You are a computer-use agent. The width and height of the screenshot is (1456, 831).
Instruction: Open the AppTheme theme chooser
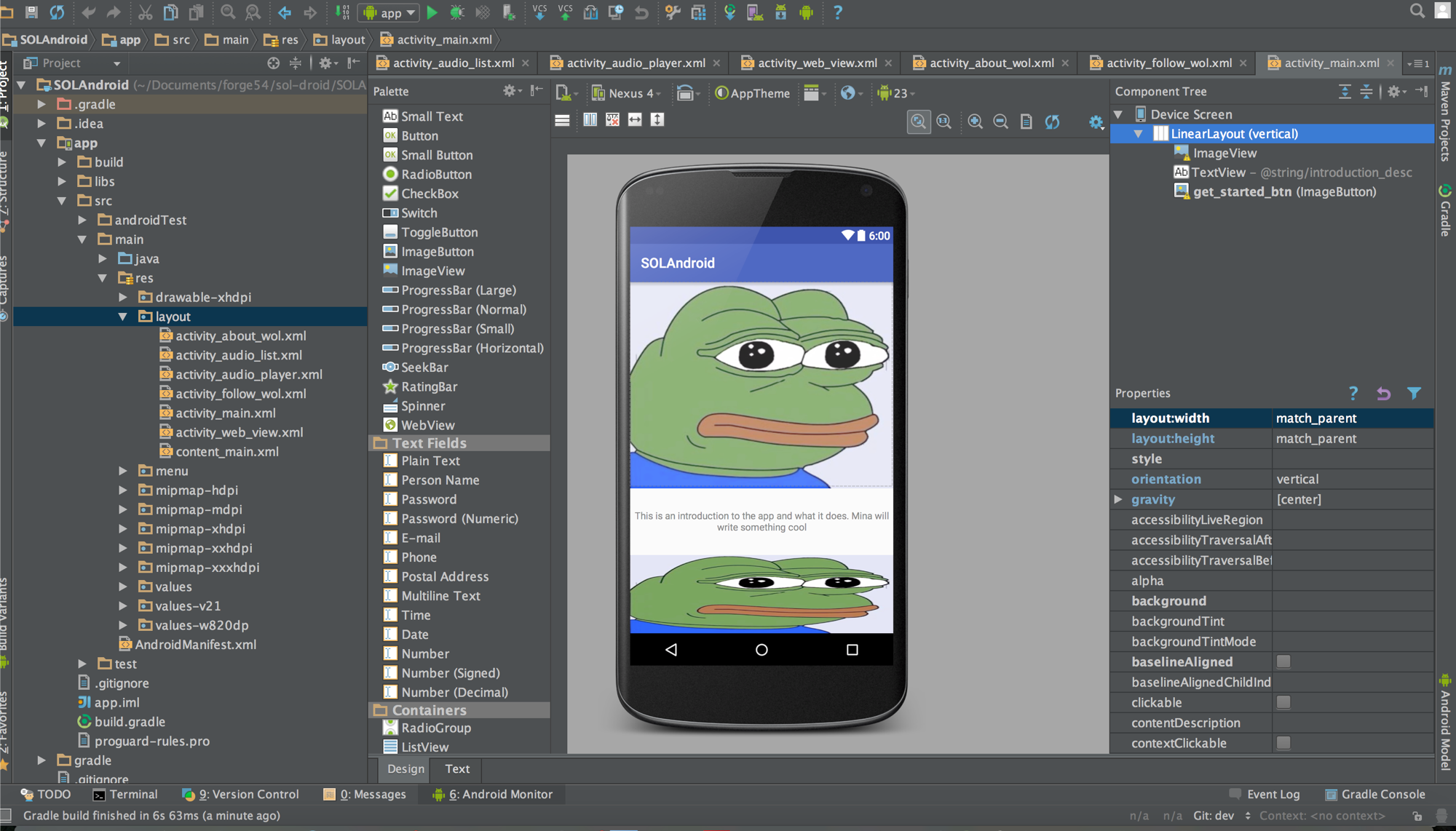(753, 93)
